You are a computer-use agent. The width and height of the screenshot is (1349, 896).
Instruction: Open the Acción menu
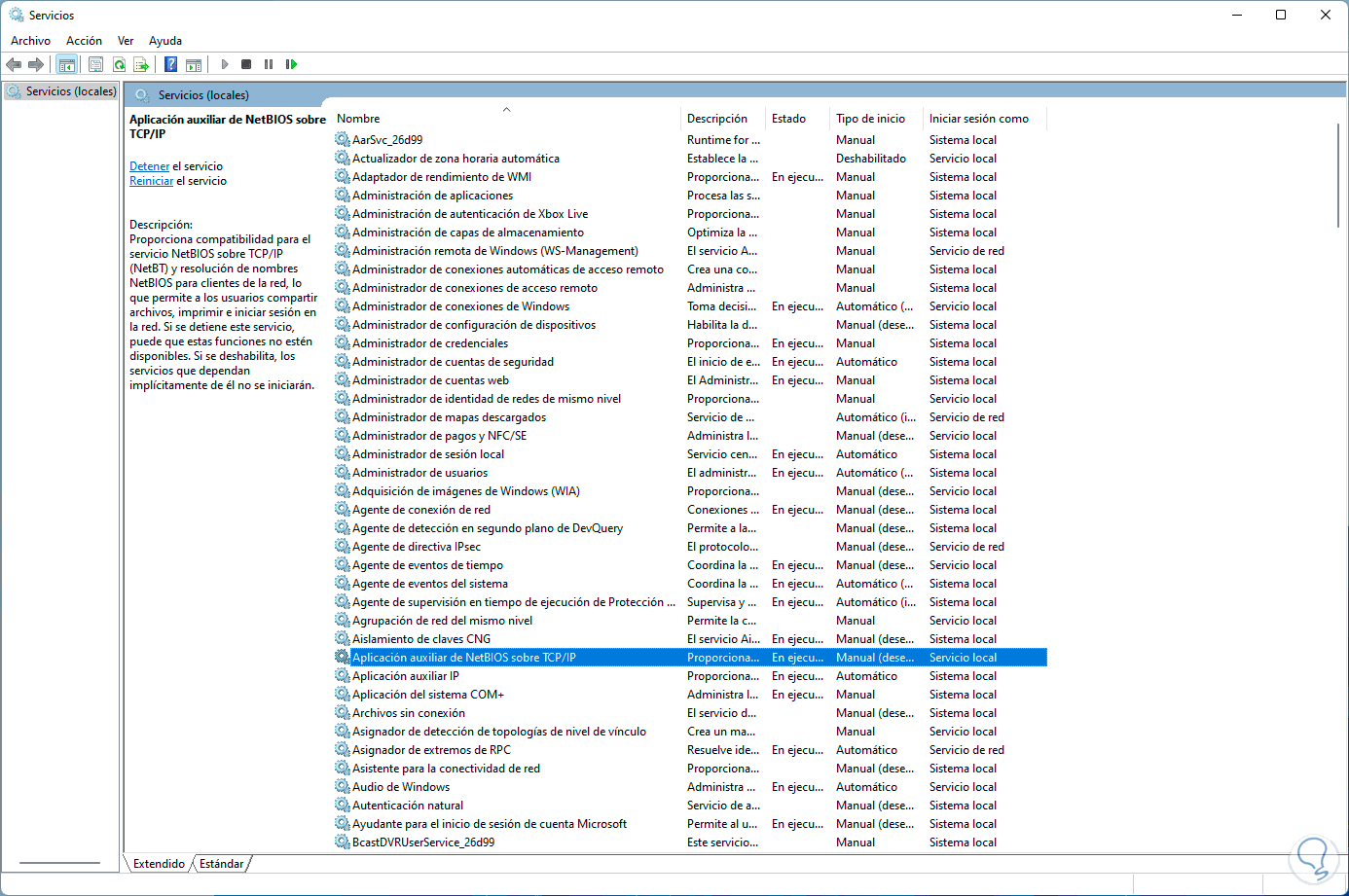[x=84, y=41]
